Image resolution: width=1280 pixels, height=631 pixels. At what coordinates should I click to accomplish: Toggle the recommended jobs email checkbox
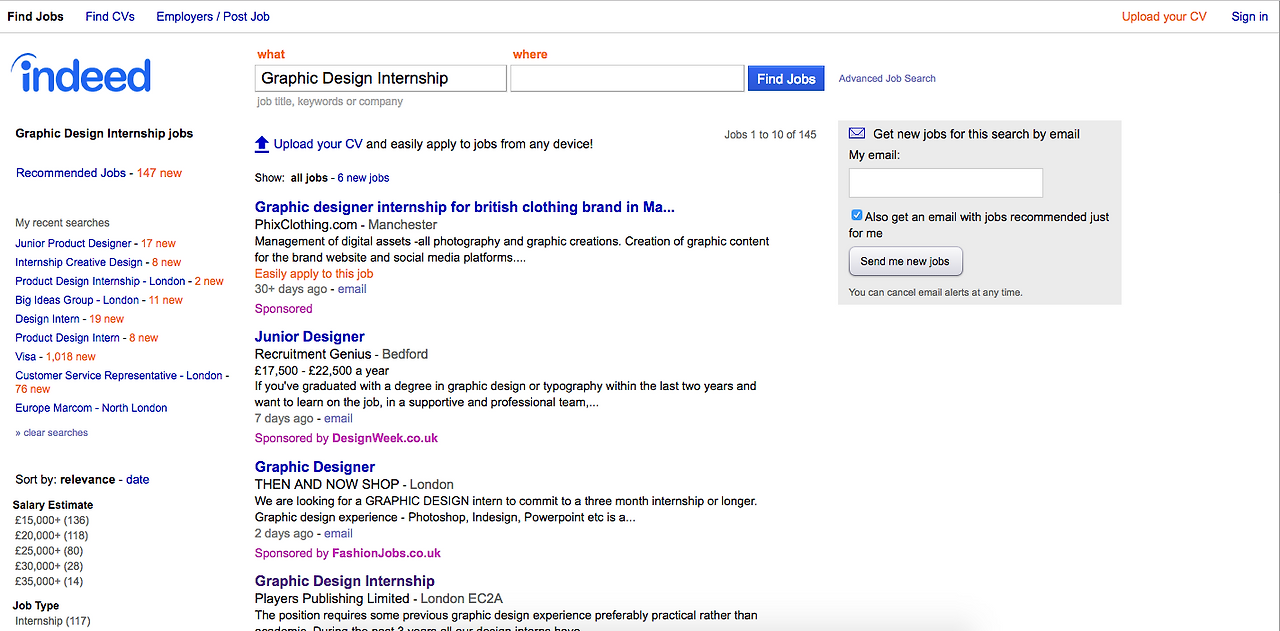[856, 215]
